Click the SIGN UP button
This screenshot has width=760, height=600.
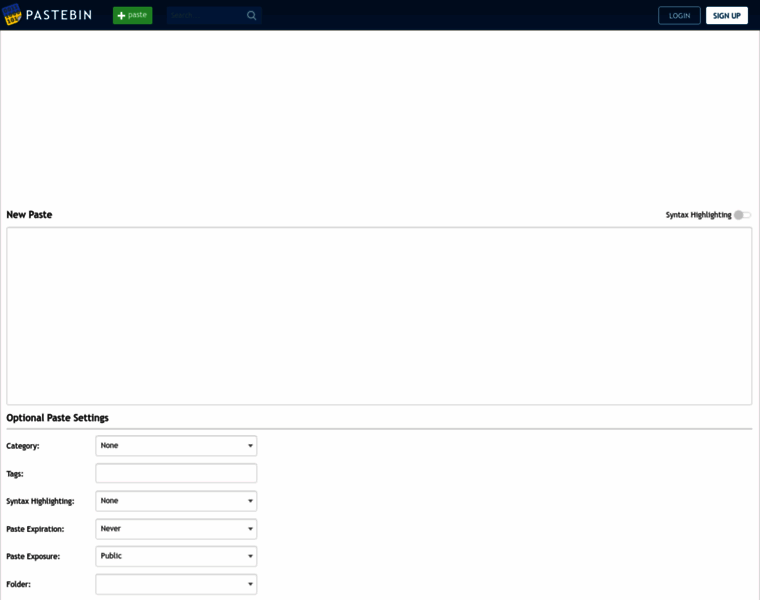[x=727, y=16]
